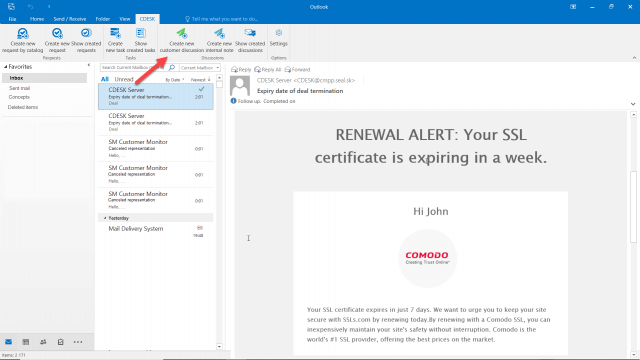Open more navigation options ellipsis
Image resolution: width=640 pixels, height=360 pixels.
(78, 342)
